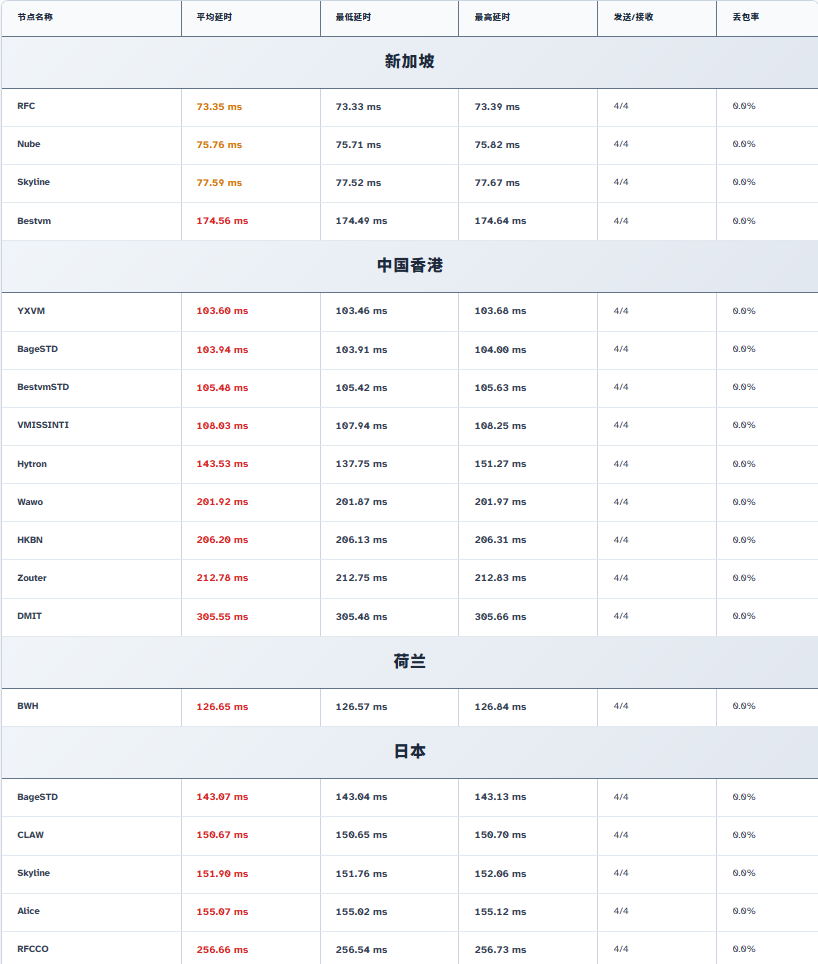Click the 节点名称 column header
Screen dimensions: 818x964
35,17
